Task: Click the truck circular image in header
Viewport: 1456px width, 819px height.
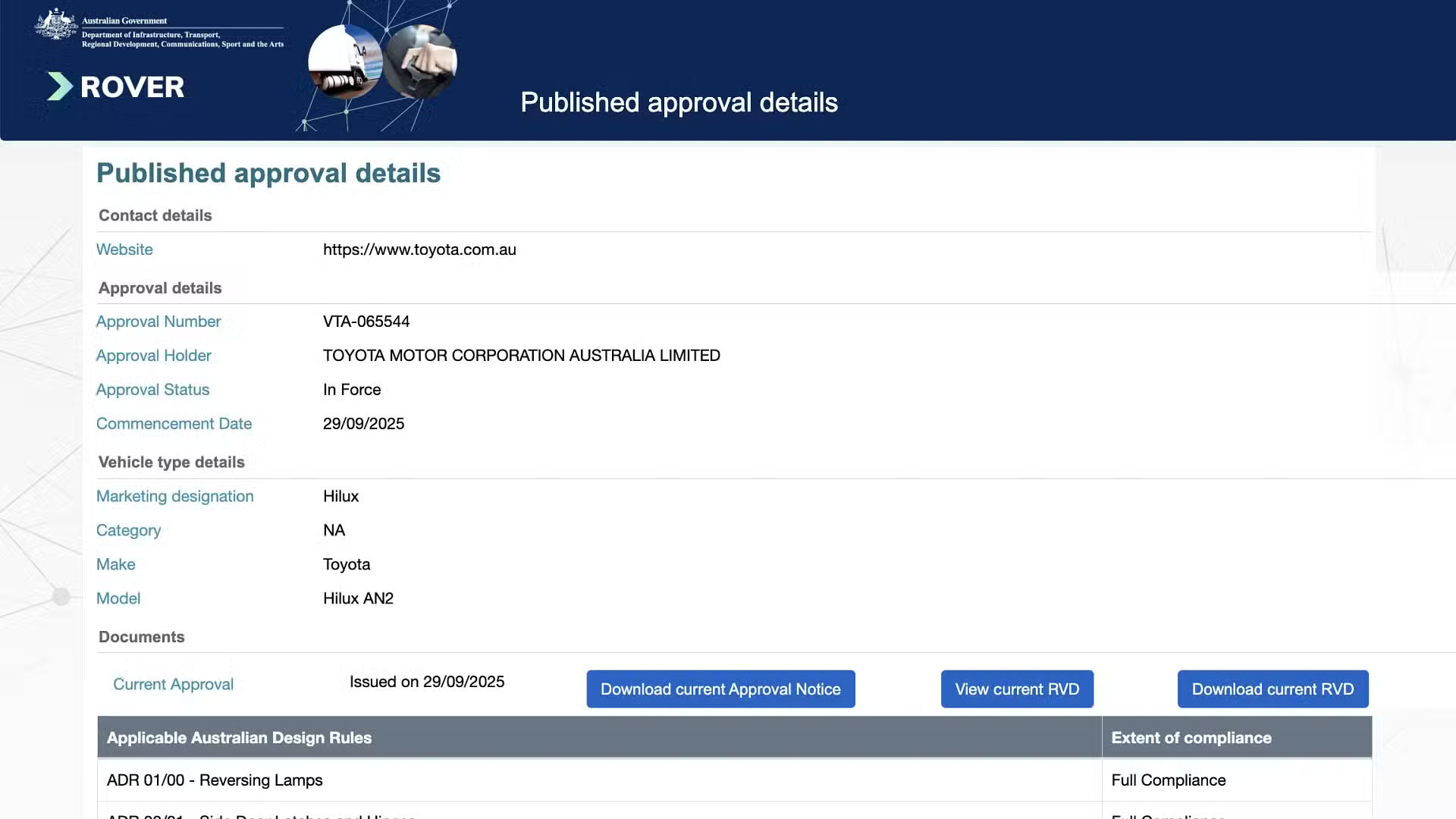Action: [344, 62]
